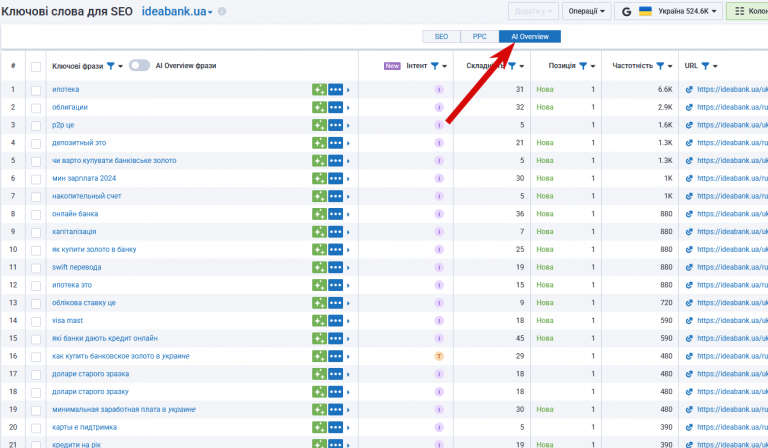Open sort arrow on Інтент column
This screenshot has width=768, height=448.
pyautogui.click(x=445, y=67)
